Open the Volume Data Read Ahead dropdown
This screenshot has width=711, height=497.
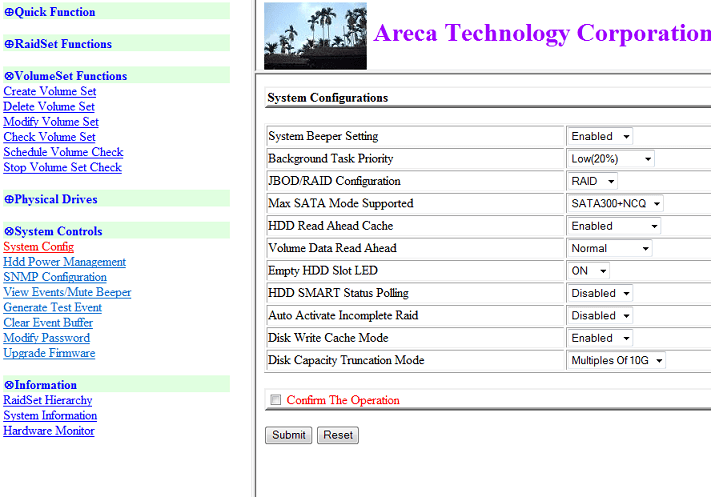(609, 248)
